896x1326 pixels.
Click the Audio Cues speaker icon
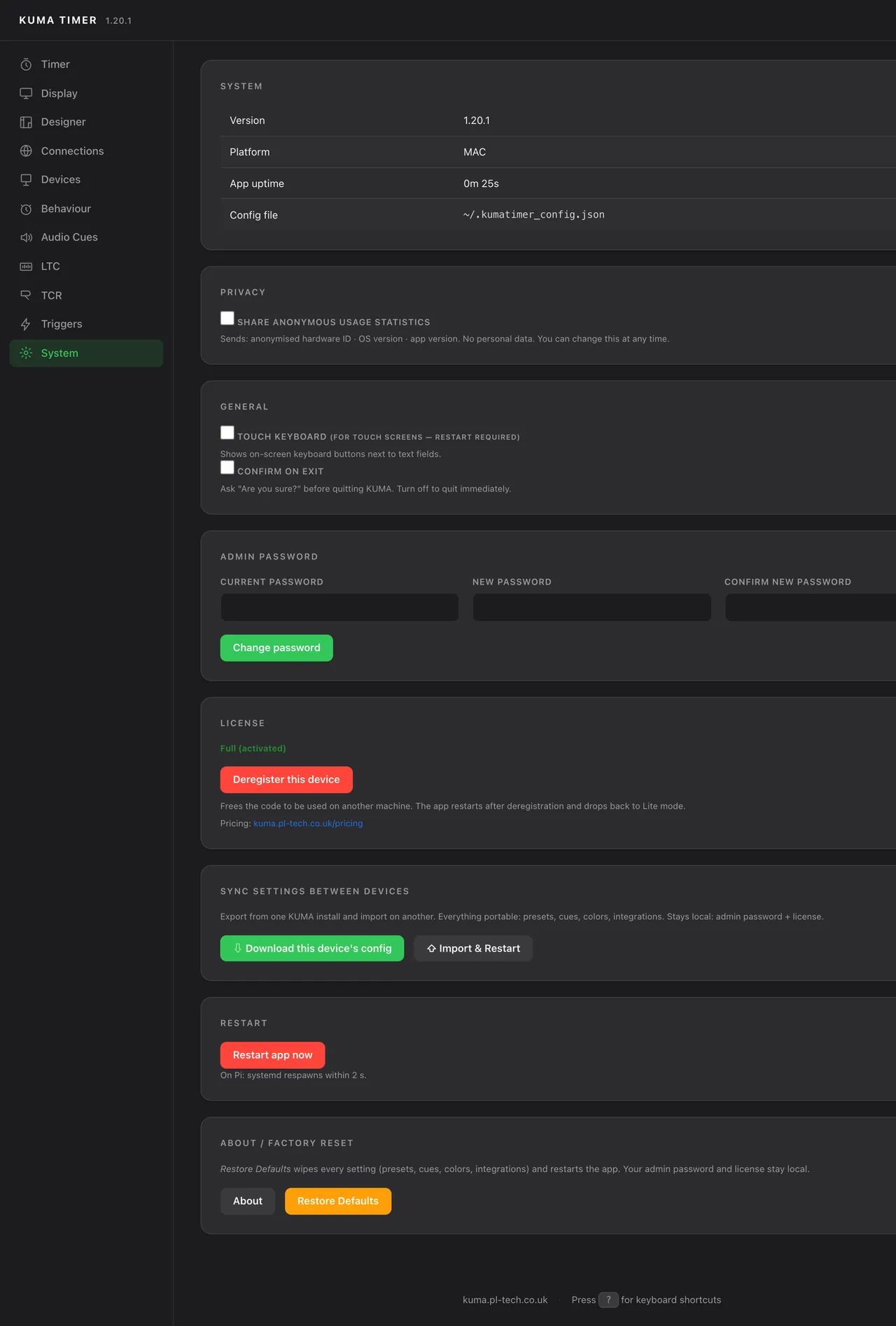point(26,237)
